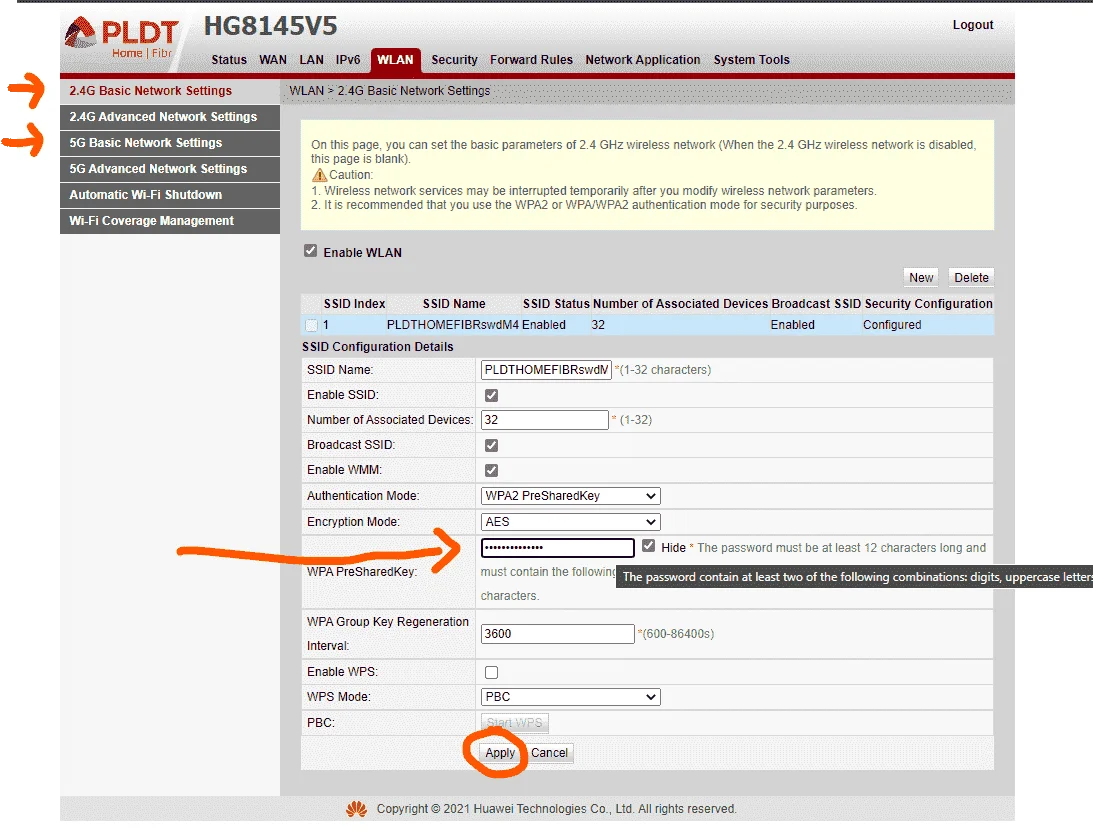Open the Encryption Mode dropdown
Viewport: 1093px width, 837px height.
tap(570, 522)
